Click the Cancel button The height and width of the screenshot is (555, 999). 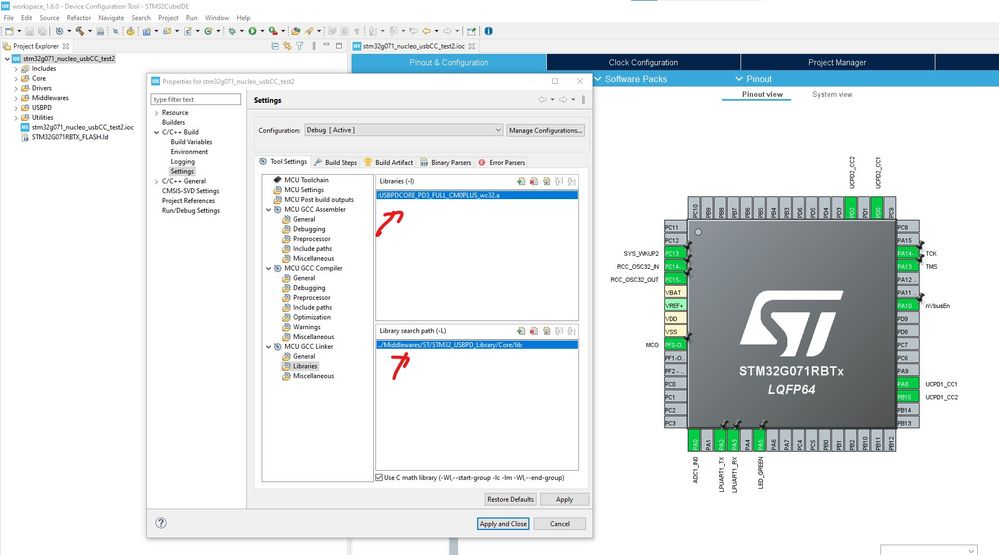click(x=560, y=524)
